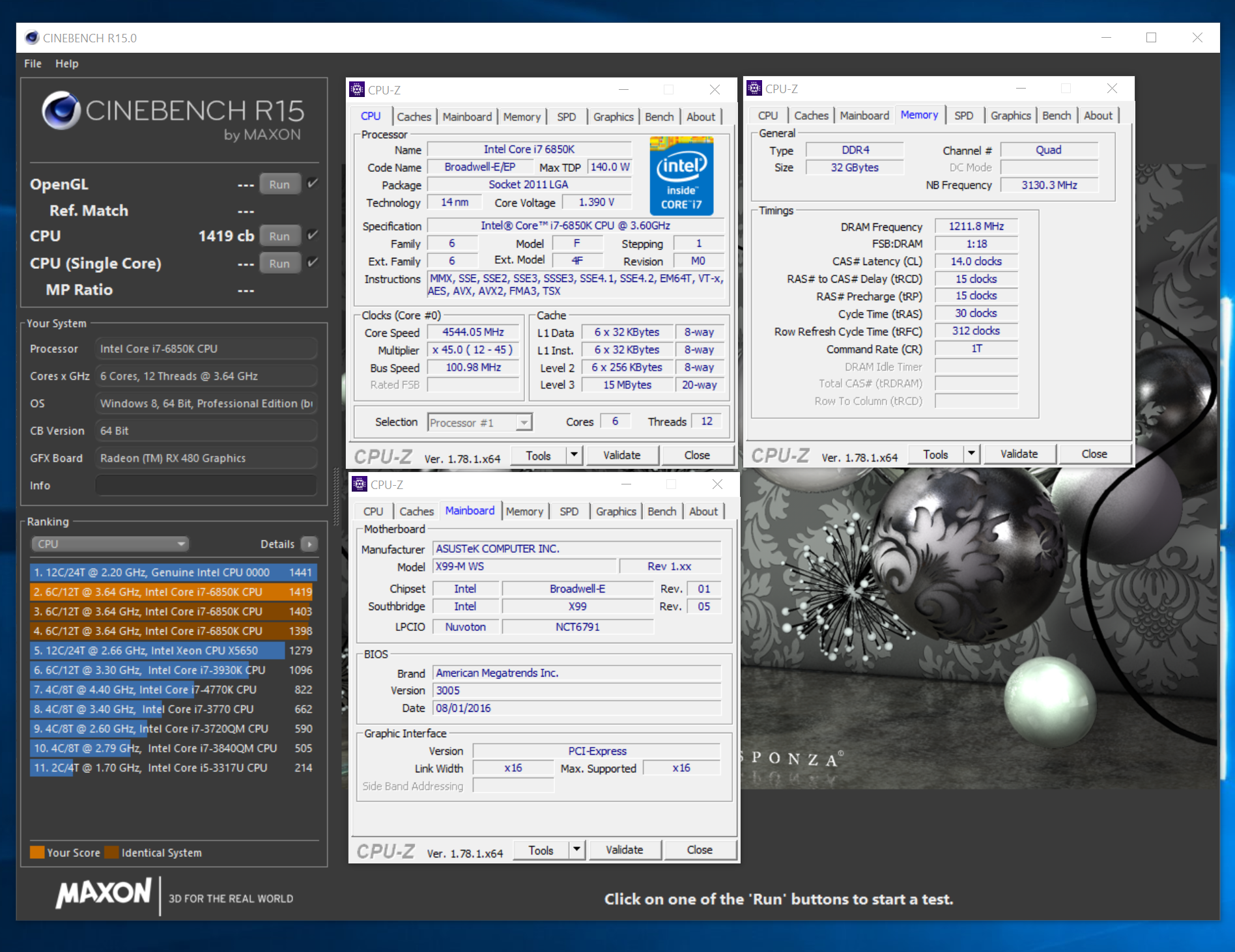Click the Cinebench R15 logo sphere
Screen dimensions: 1235x952
61,110
